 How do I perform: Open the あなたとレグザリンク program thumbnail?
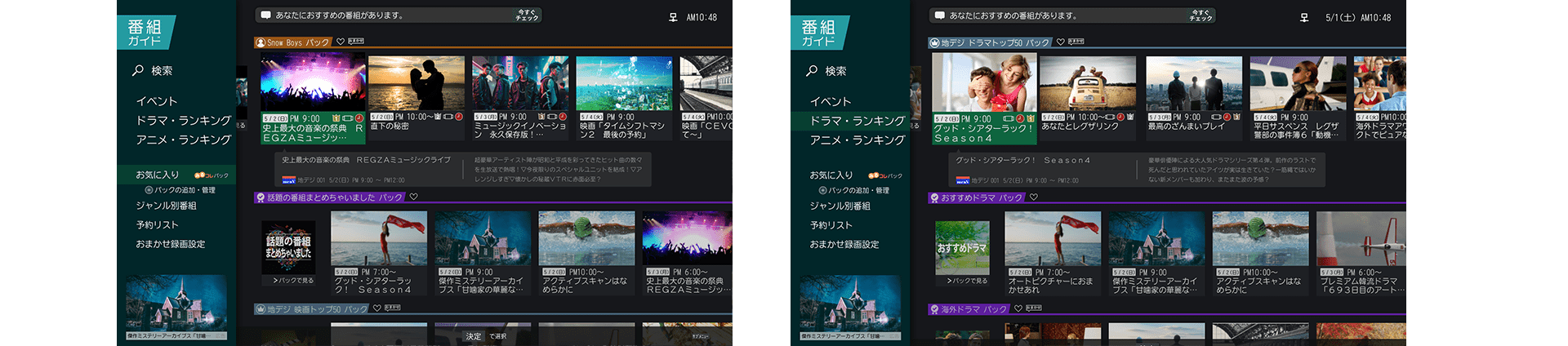pyautogui.click(x=1087, y=82)
